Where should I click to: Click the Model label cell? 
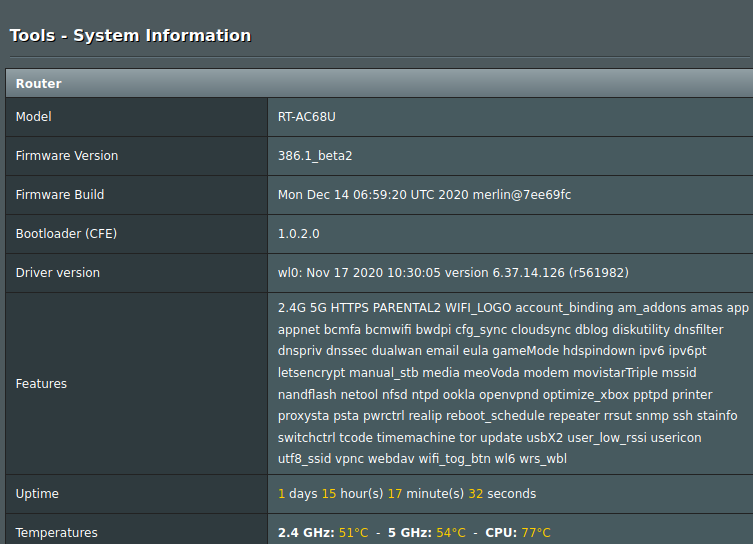(136, 117)
